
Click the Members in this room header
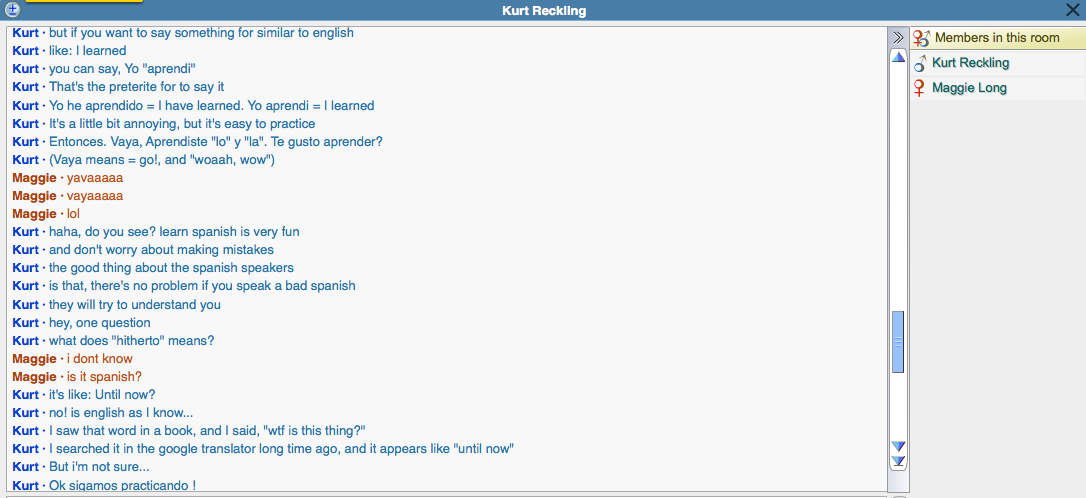(x=996, y=38)
